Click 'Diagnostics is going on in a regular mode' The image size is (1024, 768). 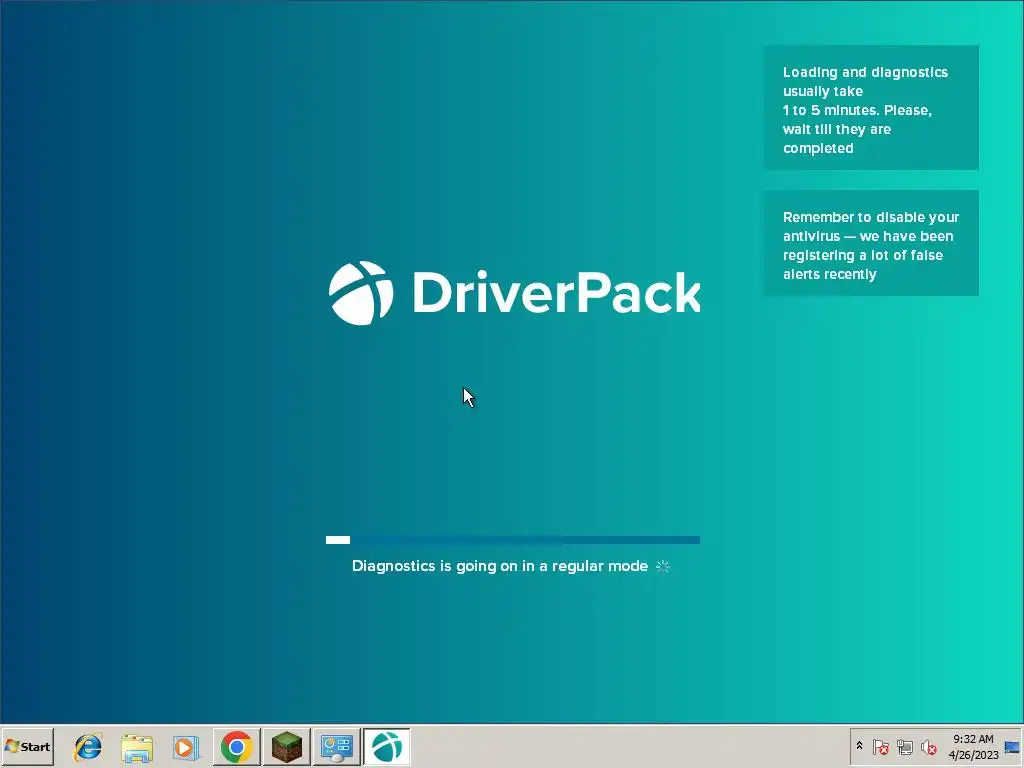500,566
